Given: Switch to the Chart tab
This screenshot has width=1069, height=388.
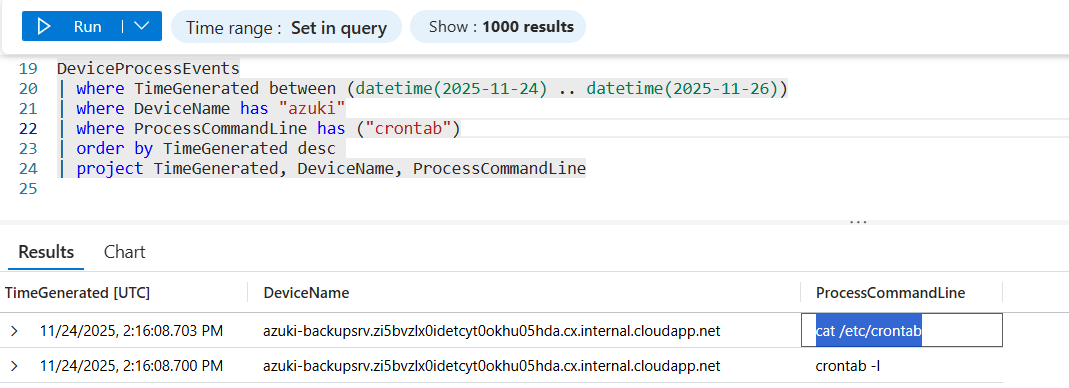Looking at the screenshot, I should pyautogui.click(x=125, y=252).
